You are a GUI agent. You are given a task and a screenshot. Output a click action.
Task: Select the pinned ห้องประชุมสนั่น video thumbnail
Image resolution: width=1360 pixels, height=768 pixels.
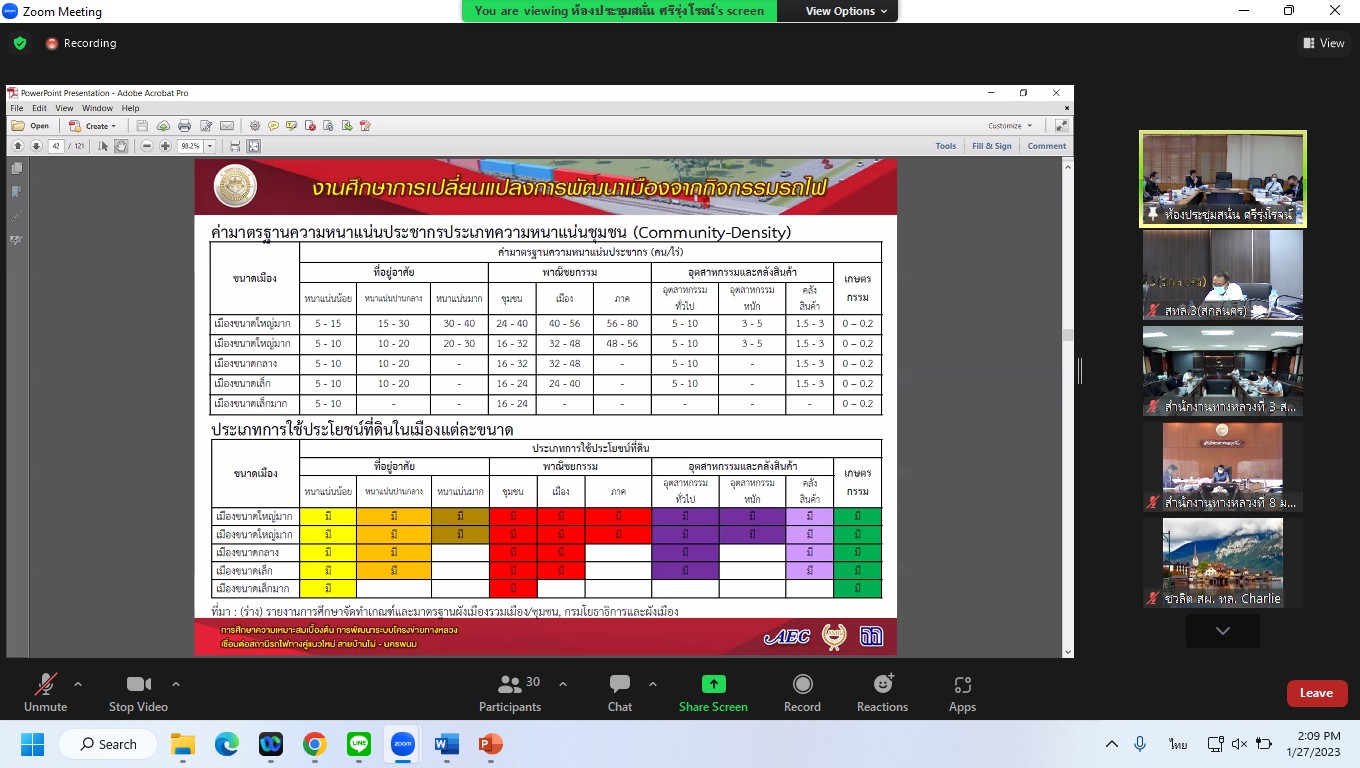point(1222,179)
